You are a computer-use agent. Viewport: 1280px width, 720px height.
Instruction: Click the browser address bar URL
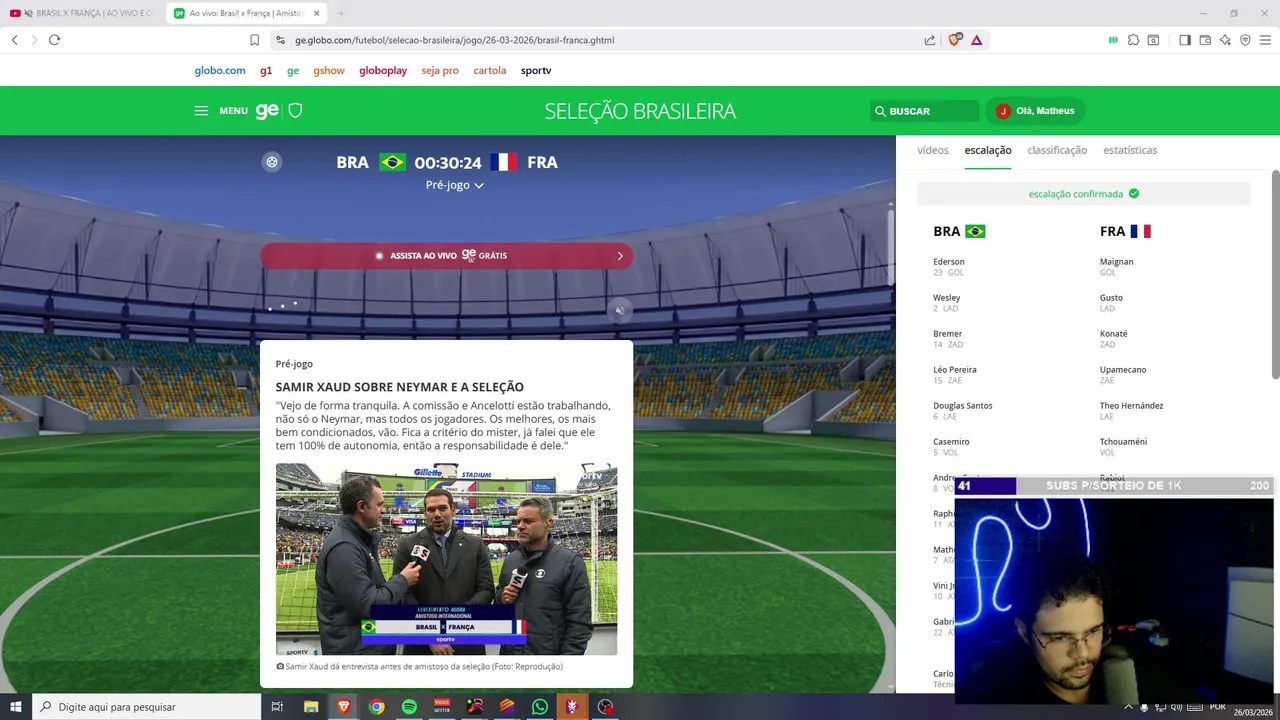pos(455,40)
